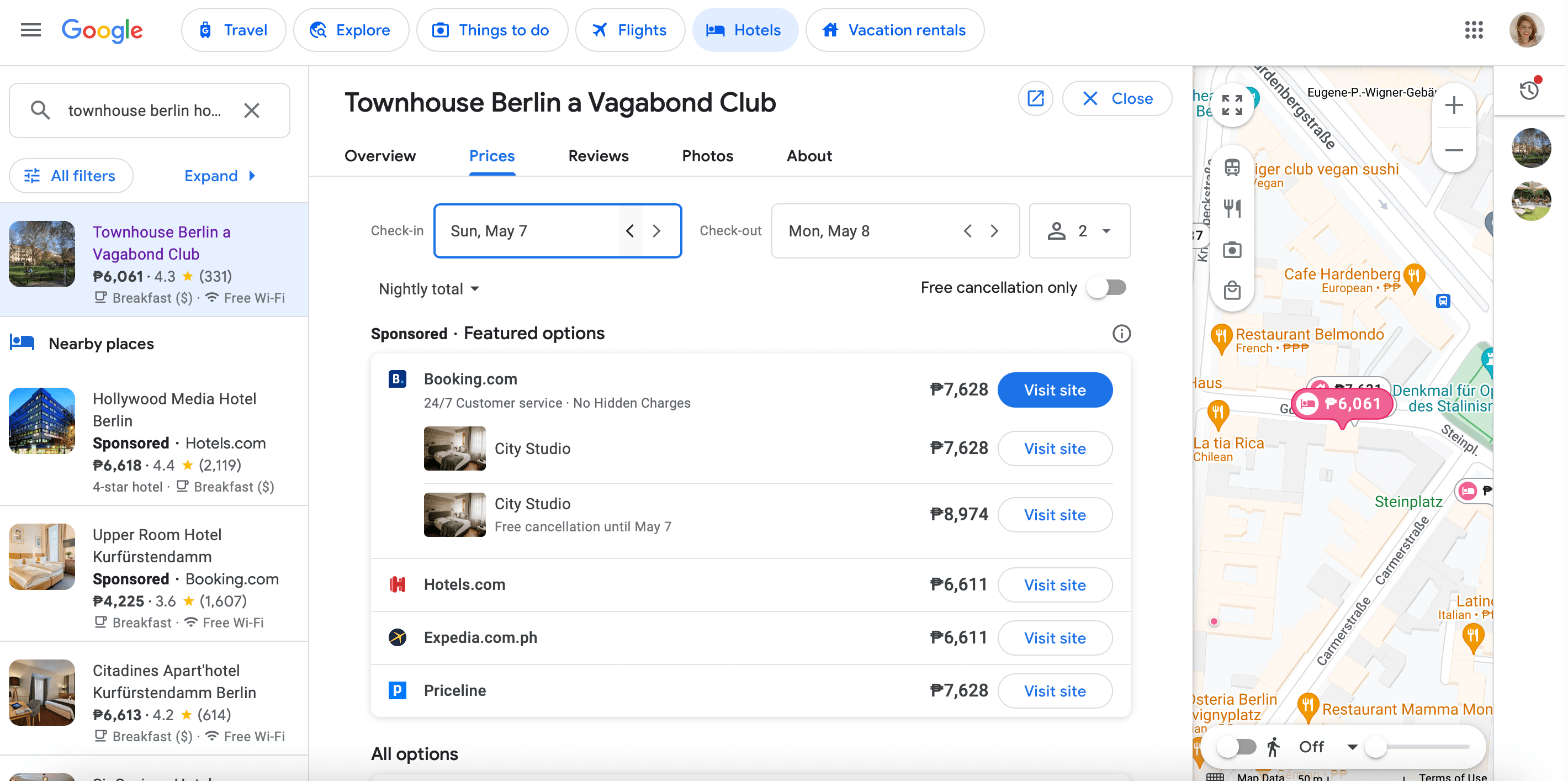Switch to the Overview tab
Screen dimensions: 1568x781
coord(380,156)
